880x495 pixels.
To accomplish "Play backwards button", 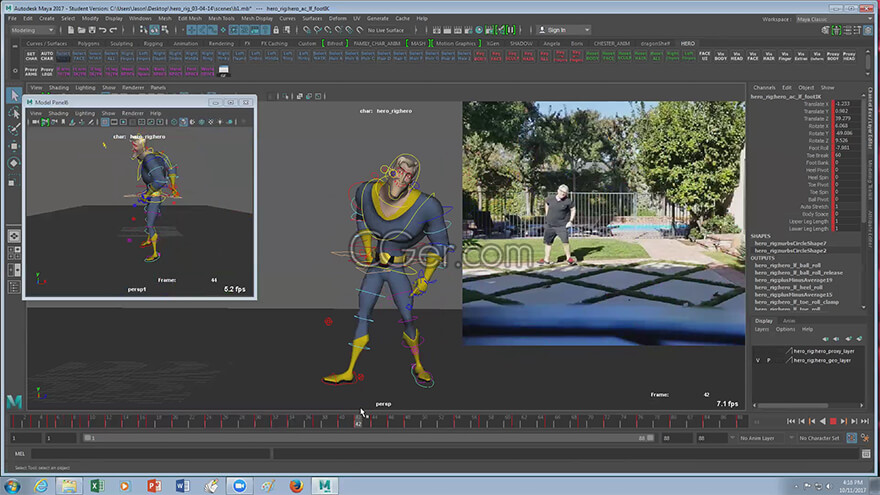I will click(823, 421).
